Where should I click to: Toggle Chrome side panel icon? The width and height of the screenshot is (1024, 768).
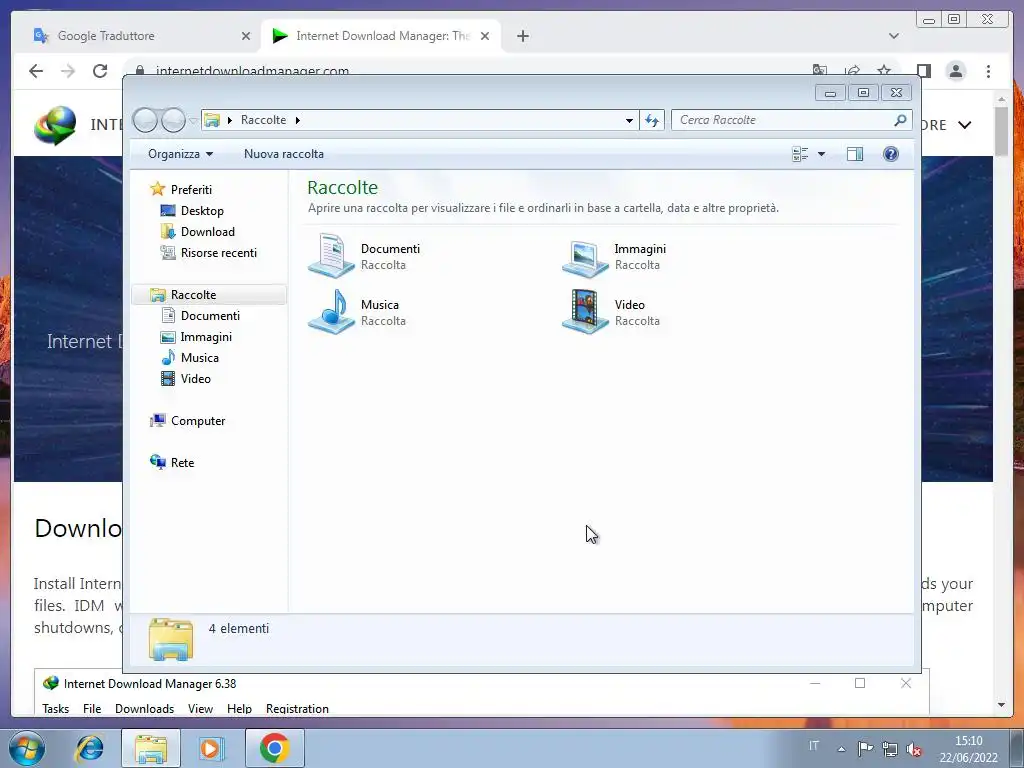pyautogui.click(x=923, y=71)
